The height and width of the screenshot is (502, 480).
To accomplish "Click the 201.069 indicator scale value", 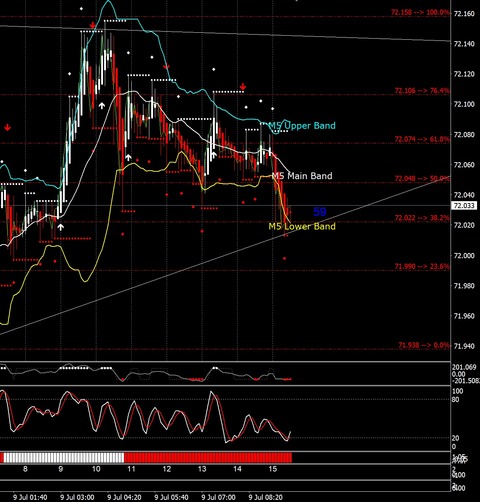I will pos(464,367).
